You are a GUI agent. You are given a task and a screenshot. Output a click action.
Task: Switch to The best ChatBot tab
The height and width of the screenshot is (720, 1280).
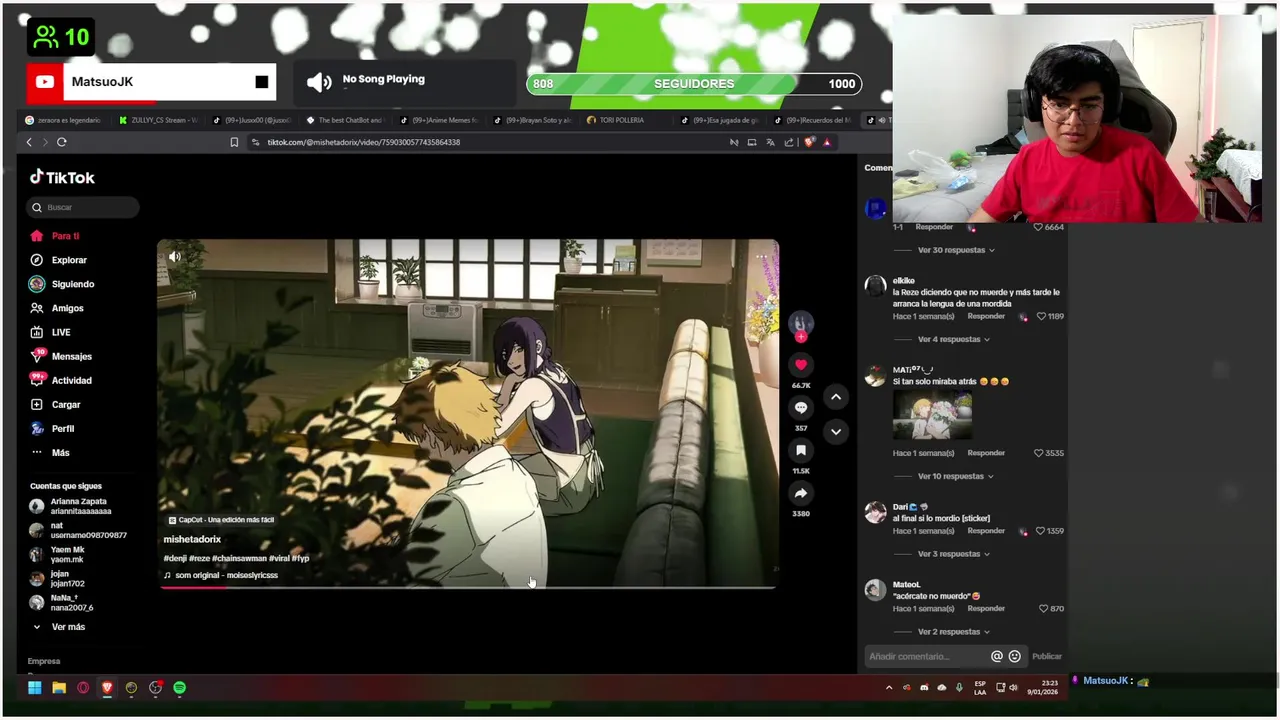[345, 120]
